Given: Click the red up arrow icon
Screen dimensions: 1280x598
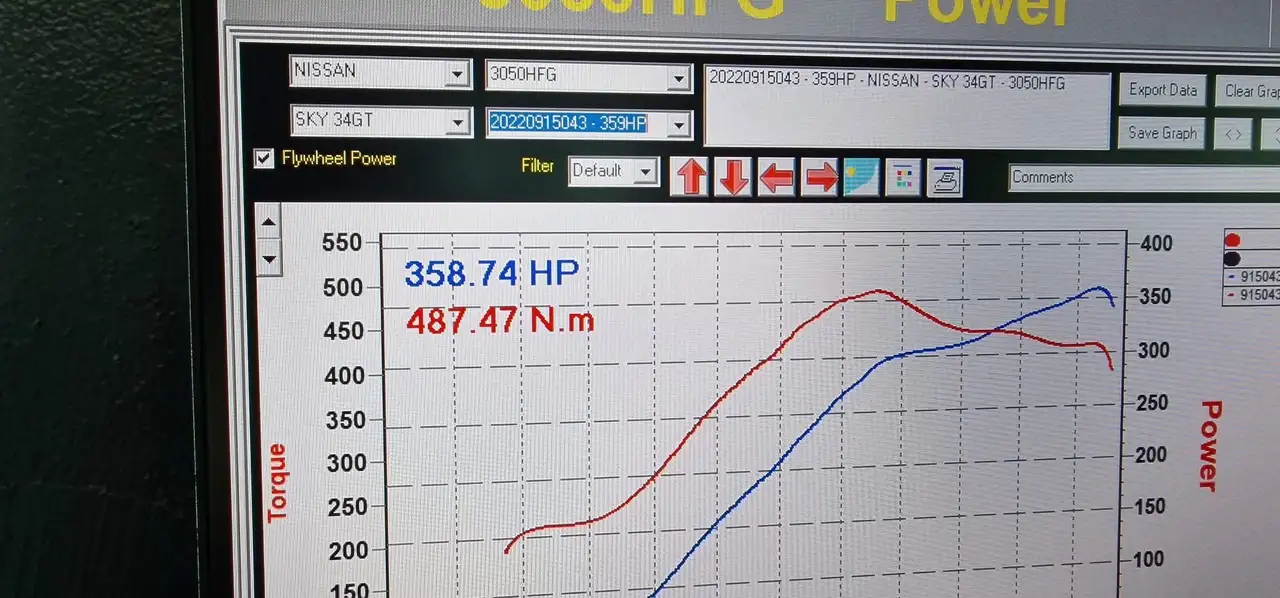Looking at the screenshot, I should click(691, 177).
